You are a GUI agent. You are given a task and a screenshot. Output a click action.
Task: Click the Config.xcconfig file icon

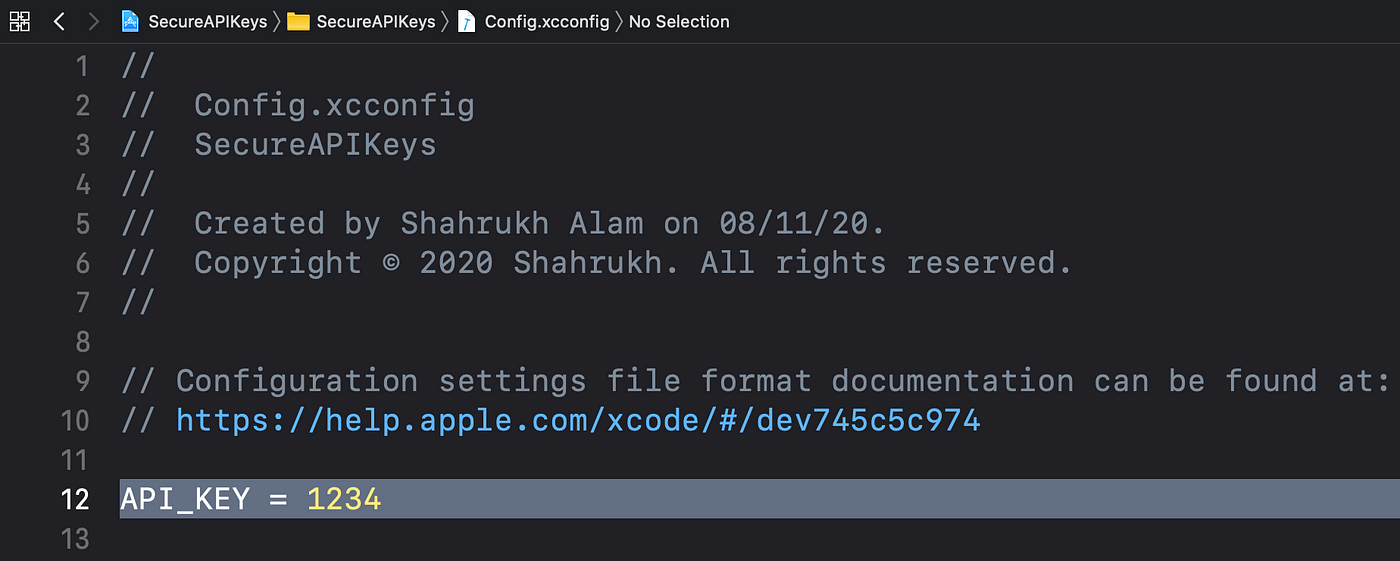tap(466, 21)
